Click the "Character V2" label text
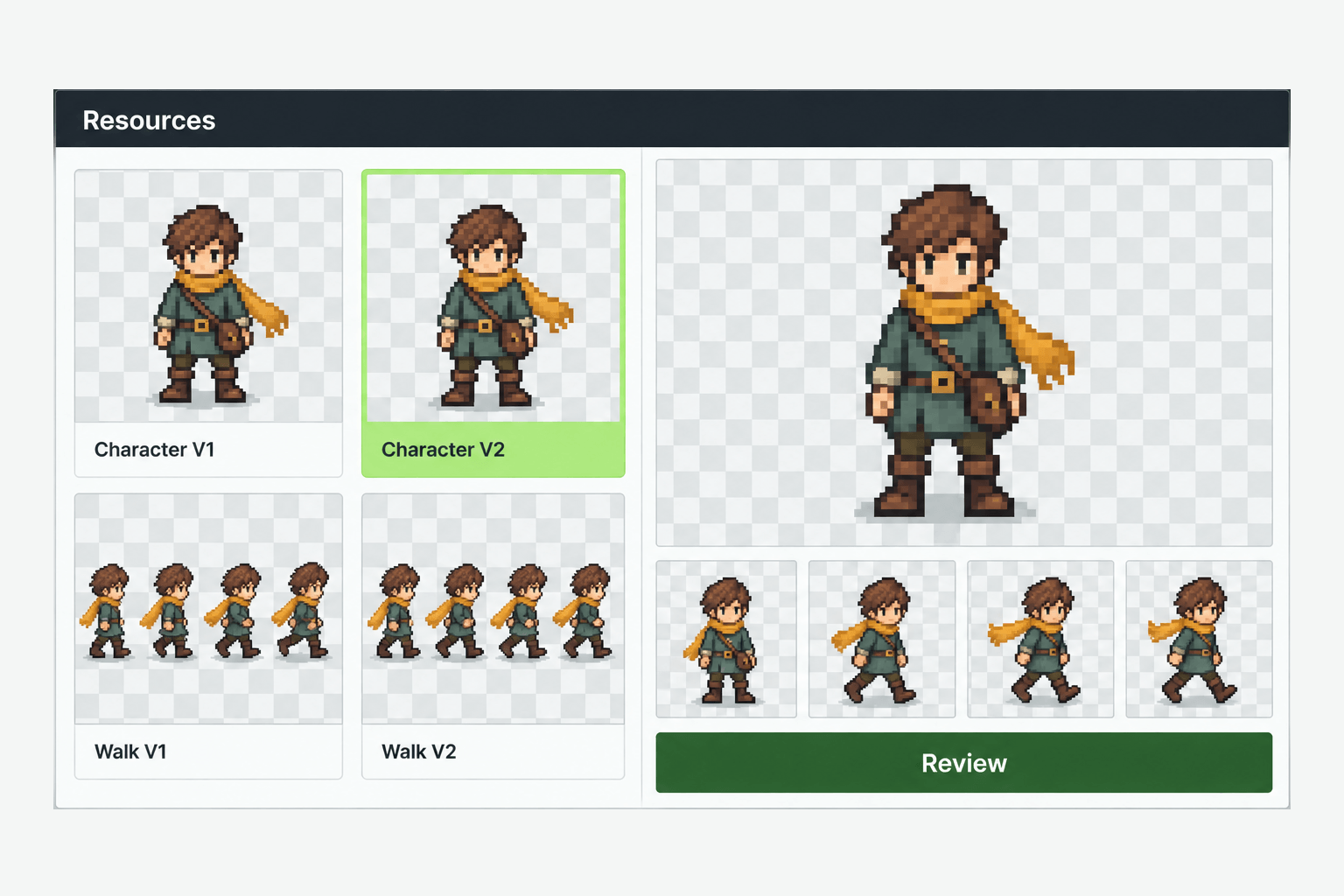This screenshot has width=1344, height=896. (x=443, y=450)
